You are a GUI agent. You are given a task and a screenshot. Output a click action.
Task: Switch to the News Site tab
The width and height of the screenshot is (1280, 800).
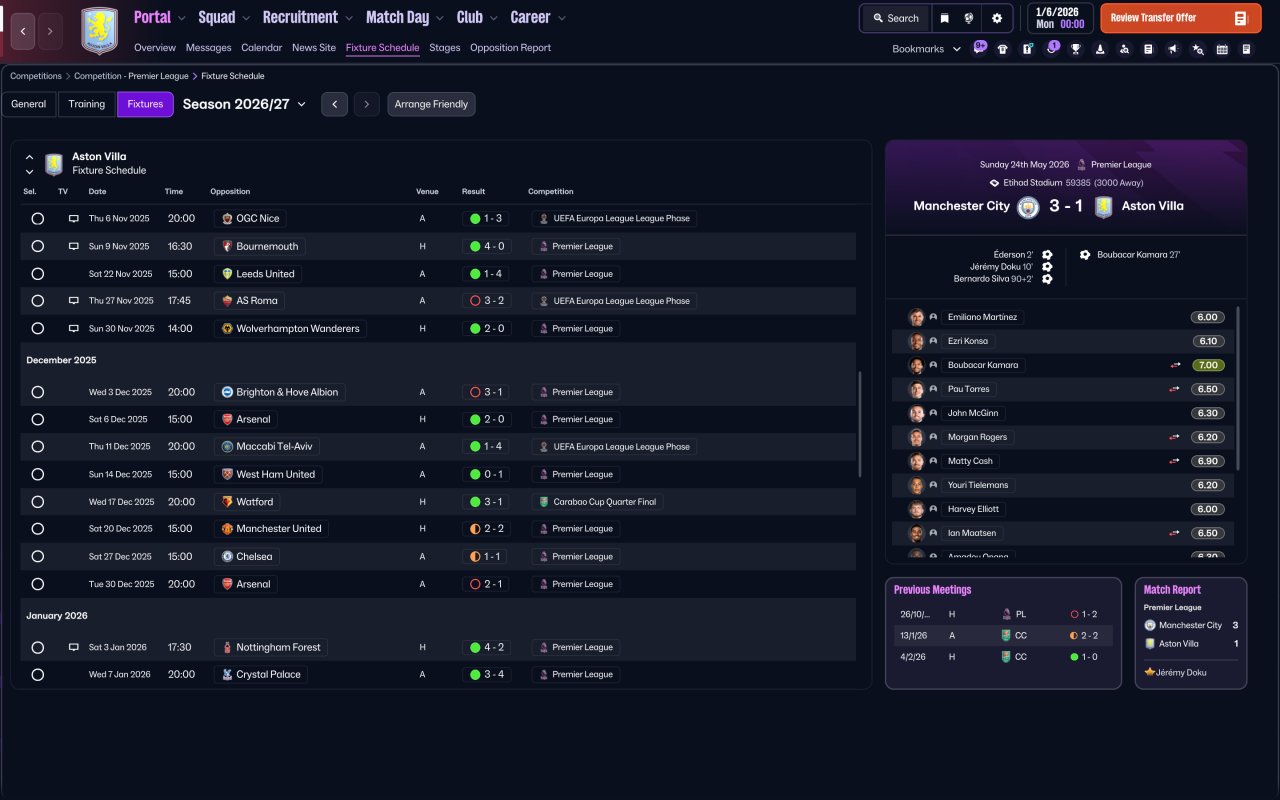pos(314,48)
